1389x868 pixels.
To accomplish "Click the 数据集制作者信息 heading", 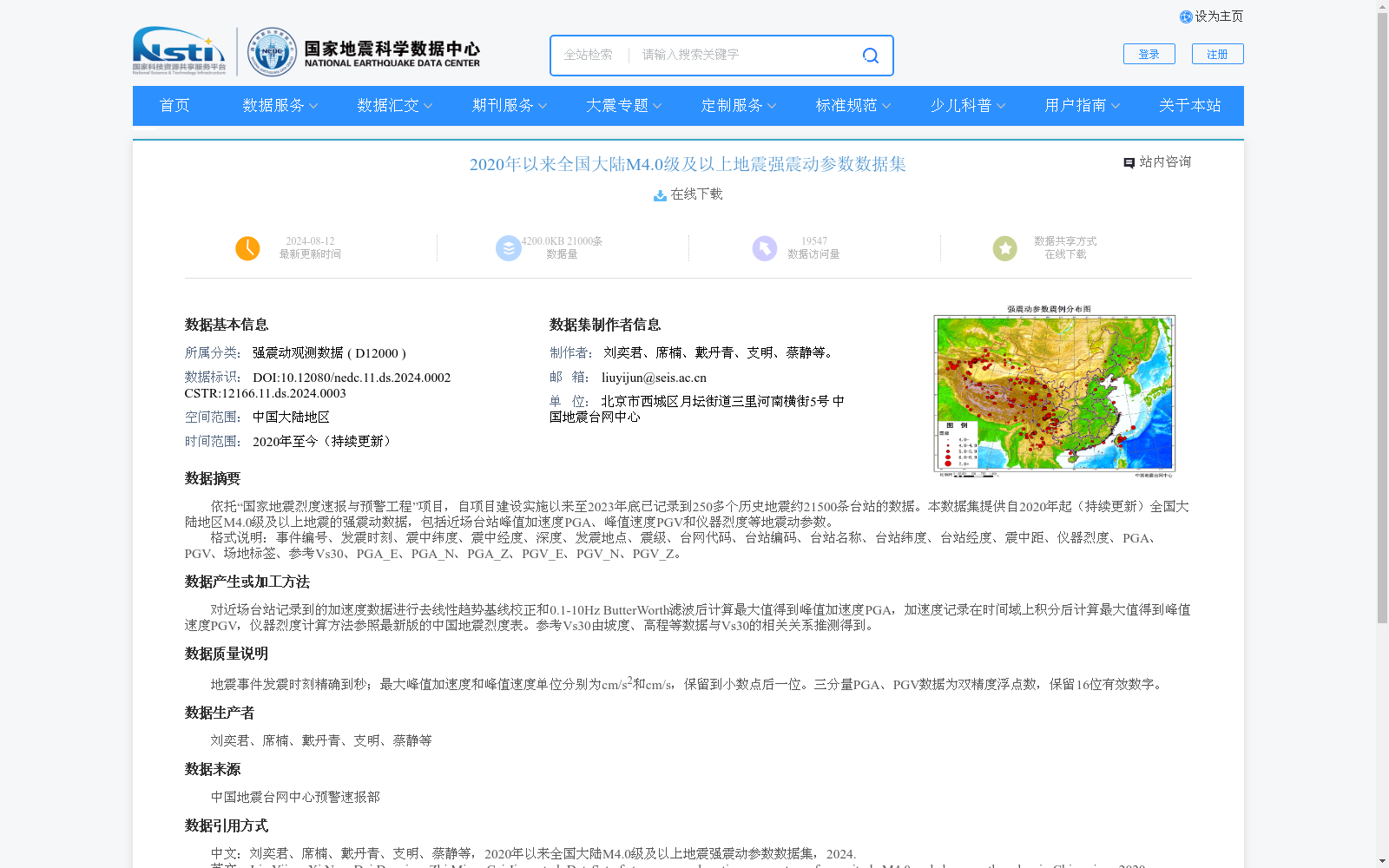I will 605,325.
